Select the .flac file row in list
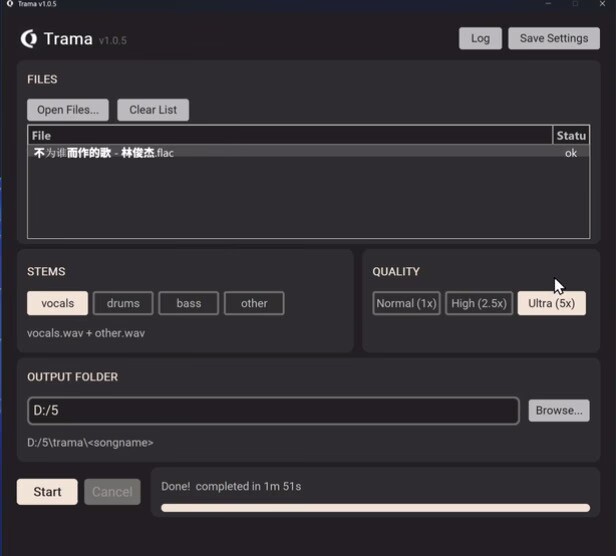 [308, 153]
